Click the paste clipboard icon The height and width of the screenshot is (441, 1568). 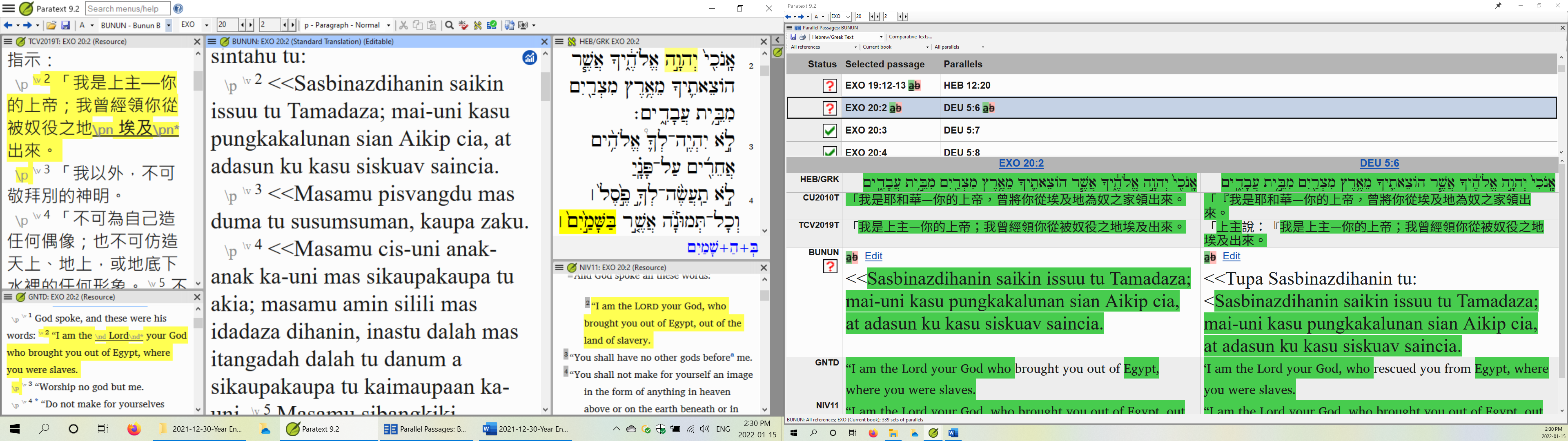[x=432, y=25]
